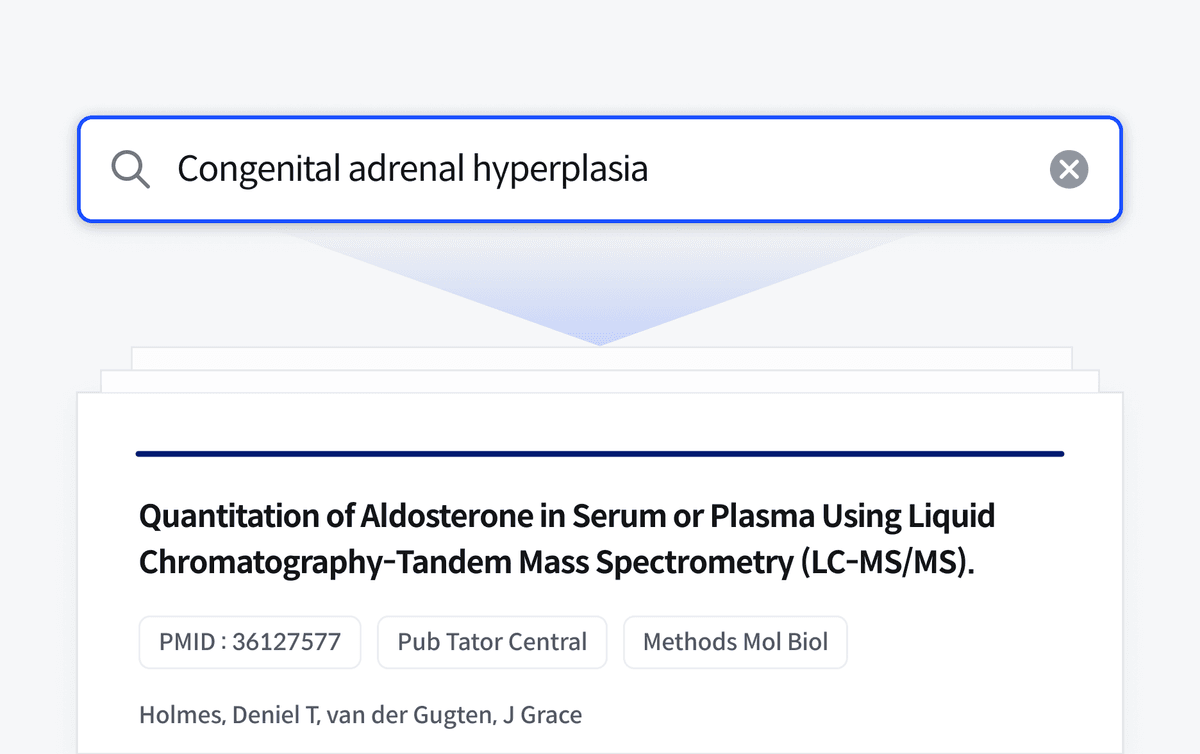The image size is (1200, 754).
Task: Select the Pub Tator Central tag
Action: point(492,642)
